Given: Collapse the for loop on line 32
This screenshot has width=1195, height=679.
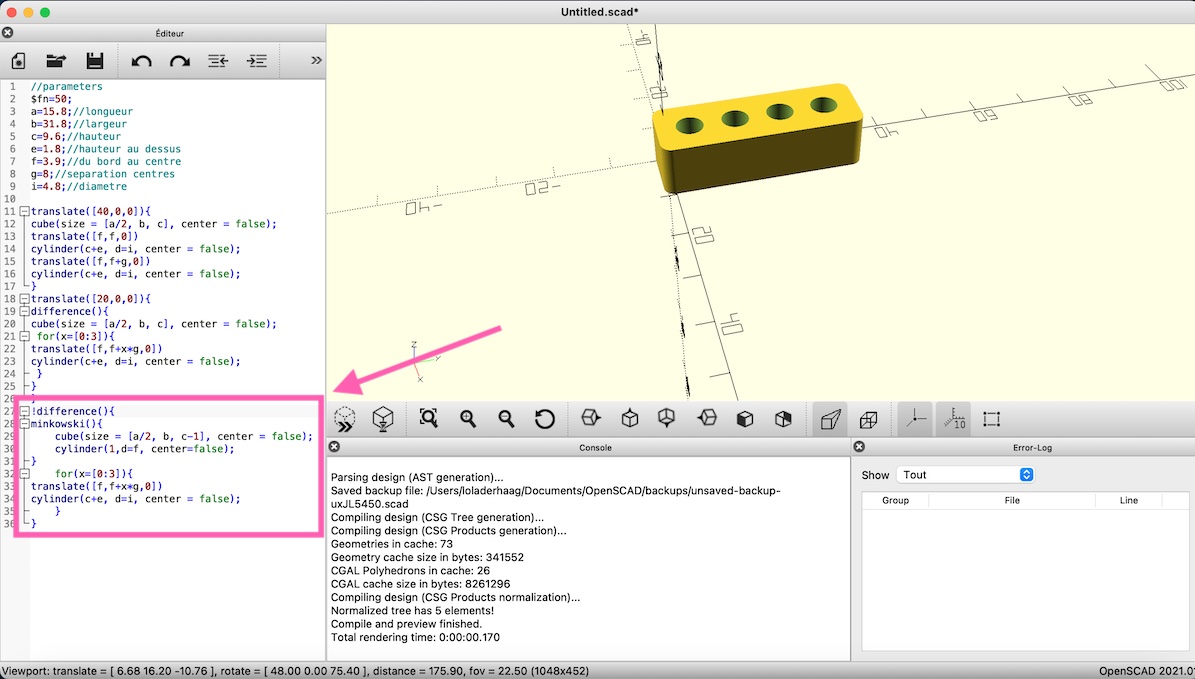Looking at the screenshot, I should pos(24,473).
